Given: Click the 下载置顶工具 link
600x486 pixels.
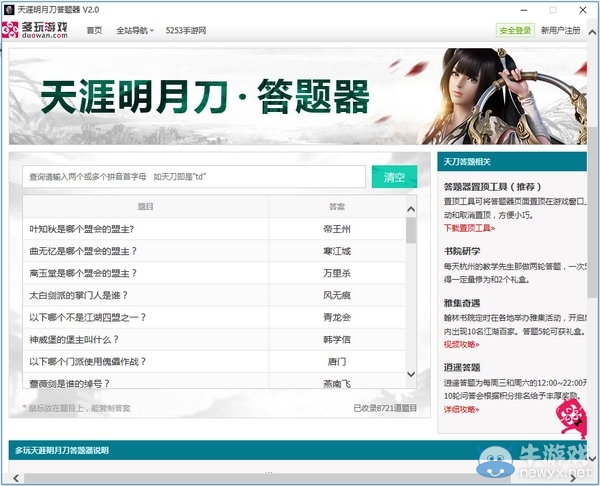Looking at the screenshot, I should (469, 228).
